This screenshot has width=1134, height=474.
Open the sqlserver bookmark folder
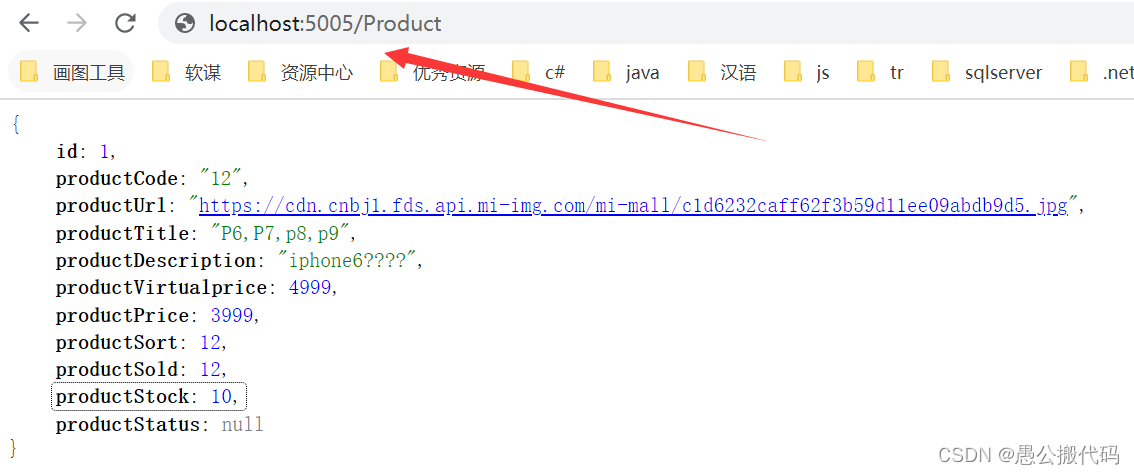[x=988, y=72]
